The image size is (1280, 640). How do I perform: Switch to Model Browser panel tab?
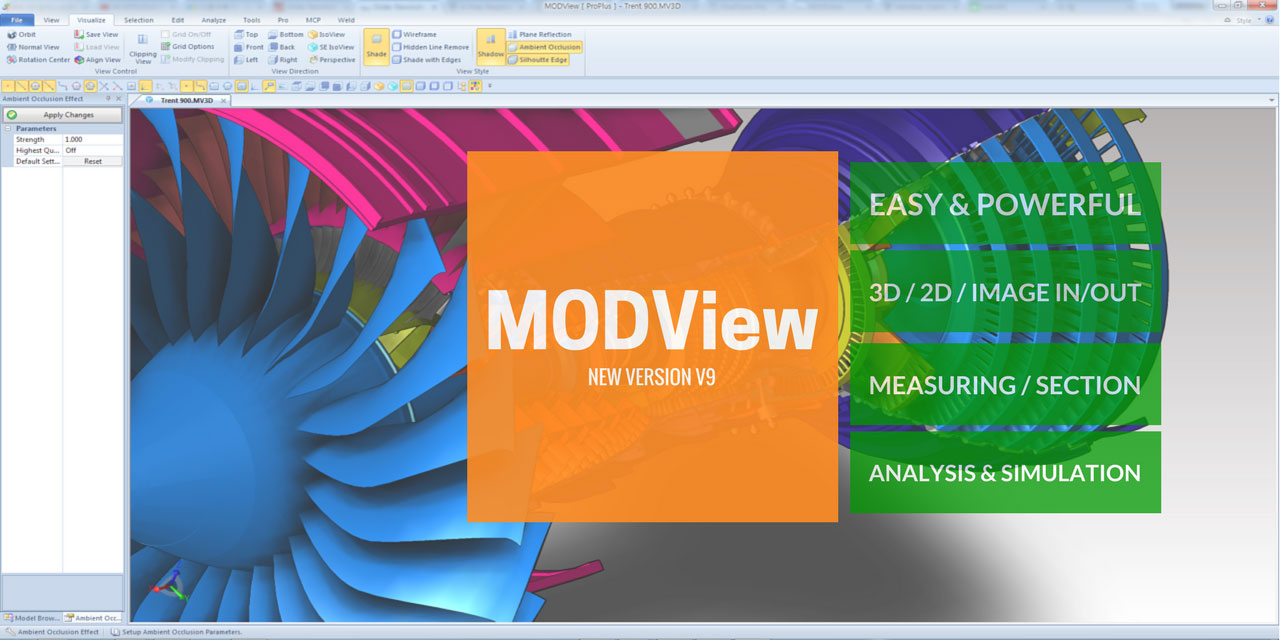coord(32,618)
